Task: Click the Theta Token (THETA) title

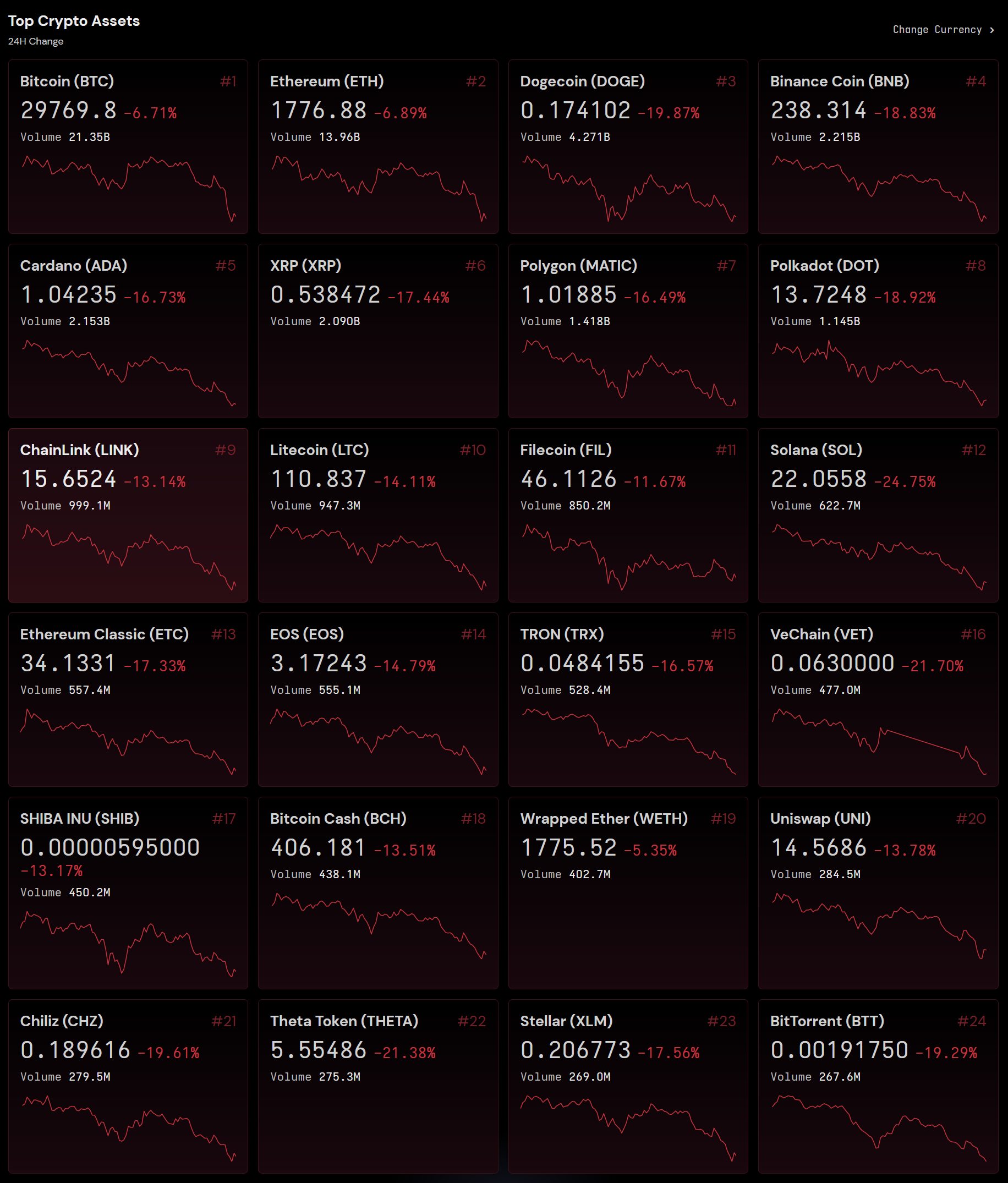Action: click(343, 1021)
